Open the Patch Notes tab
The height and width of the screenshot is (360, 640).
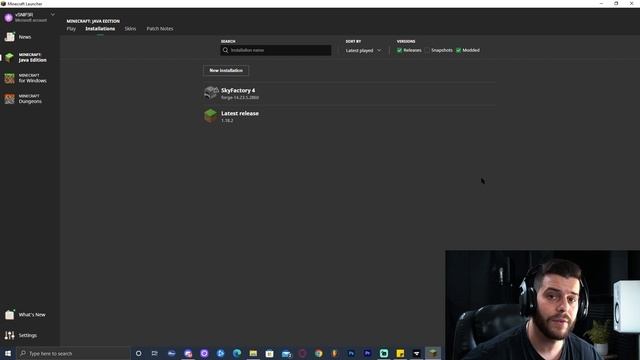click(160, 29)
